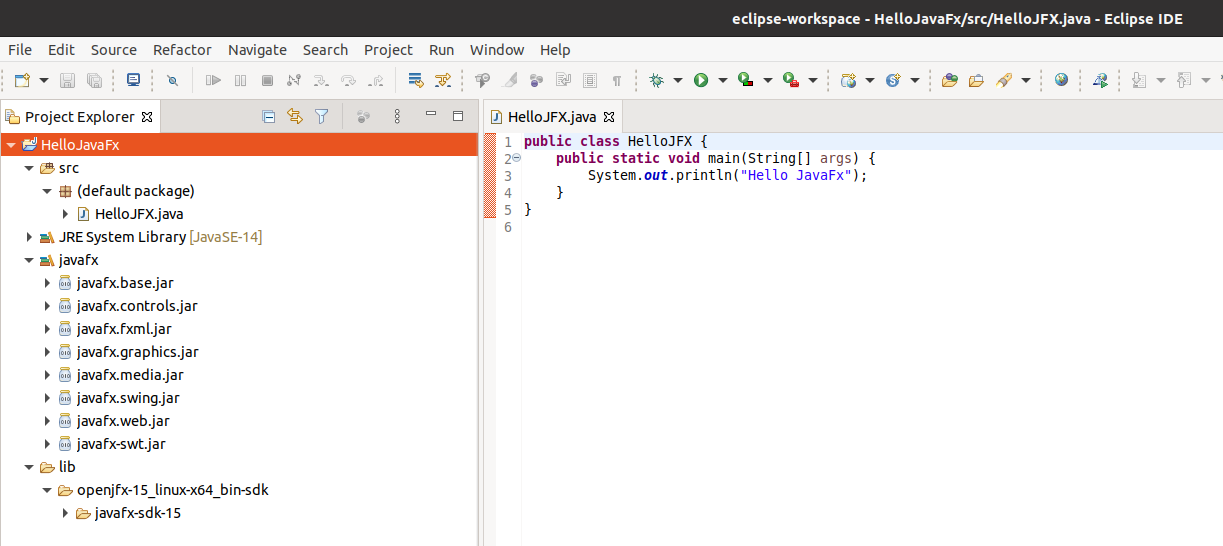The width and height of the screenshot is (1223, 546).
Task: Maximize the Project Explorer view
Action: (x=458, y=116)
